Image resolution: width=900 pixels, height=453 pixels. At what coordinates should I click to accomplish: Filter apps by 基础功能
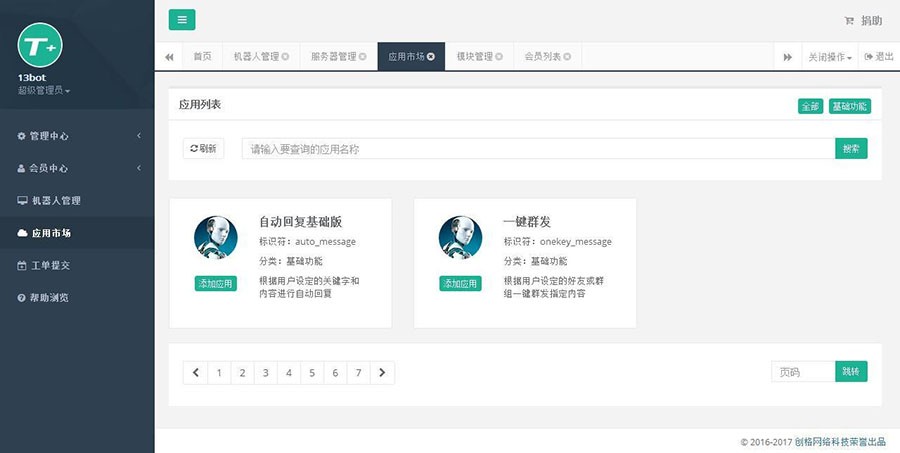pyautogui.click(x=849, y=106)
